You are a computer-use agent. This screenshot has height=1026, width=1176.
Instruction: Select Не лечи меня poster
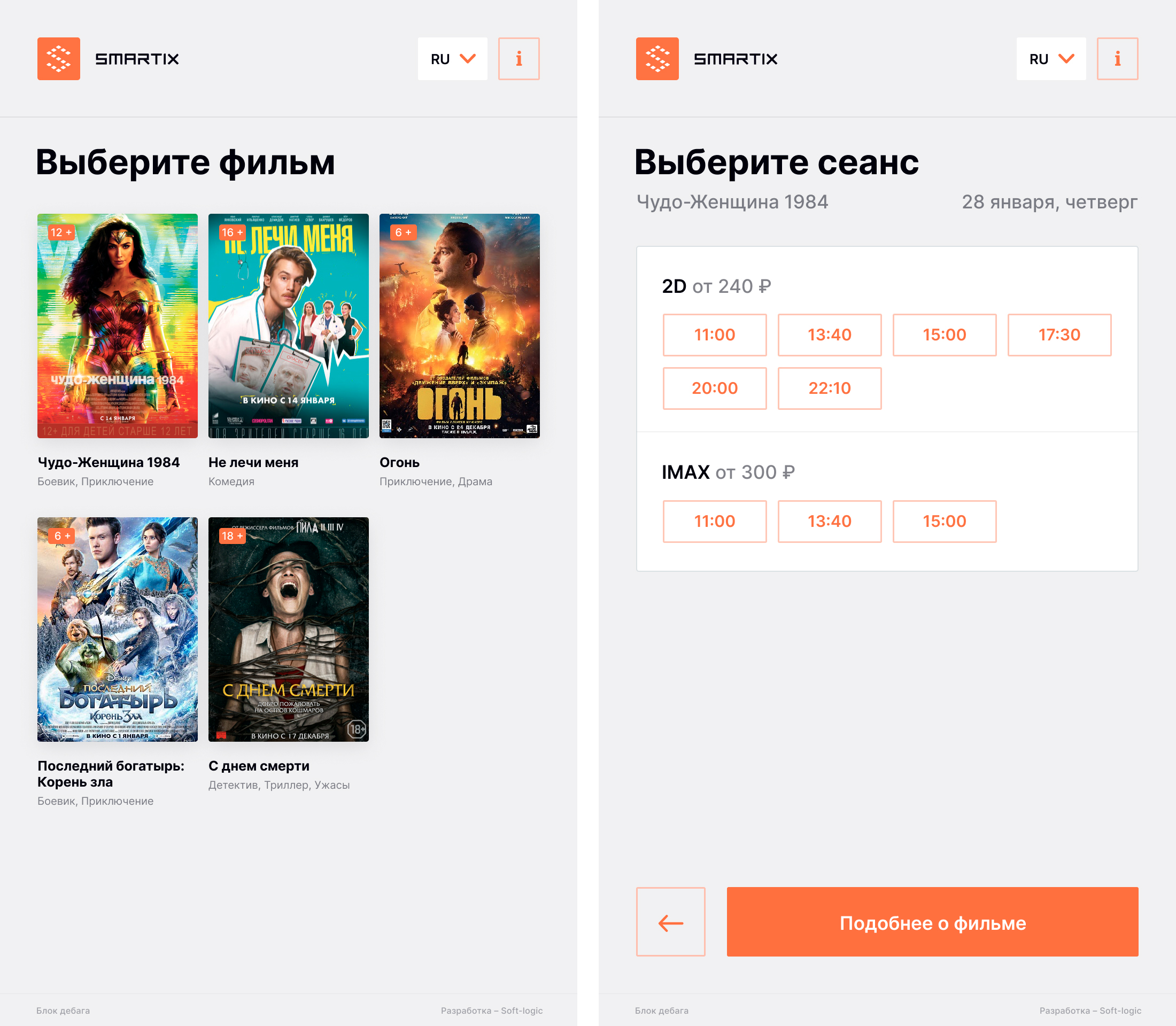[x=289, y=326]
